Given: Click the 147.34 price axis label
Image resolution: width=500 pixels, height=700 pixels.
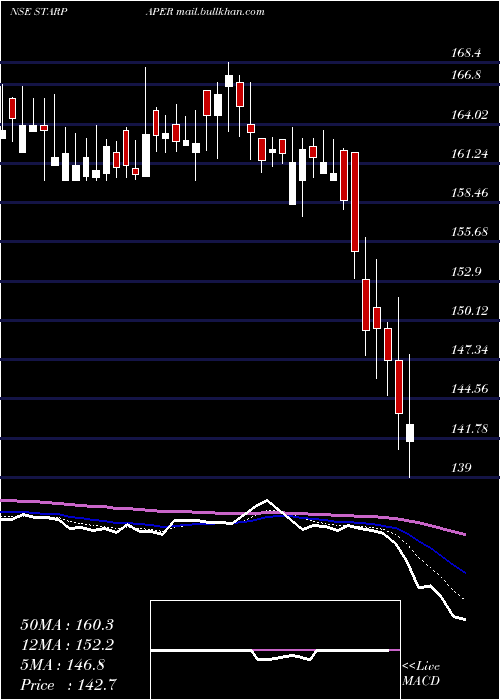Looking at the screenshot, I should tap(469, 350).
